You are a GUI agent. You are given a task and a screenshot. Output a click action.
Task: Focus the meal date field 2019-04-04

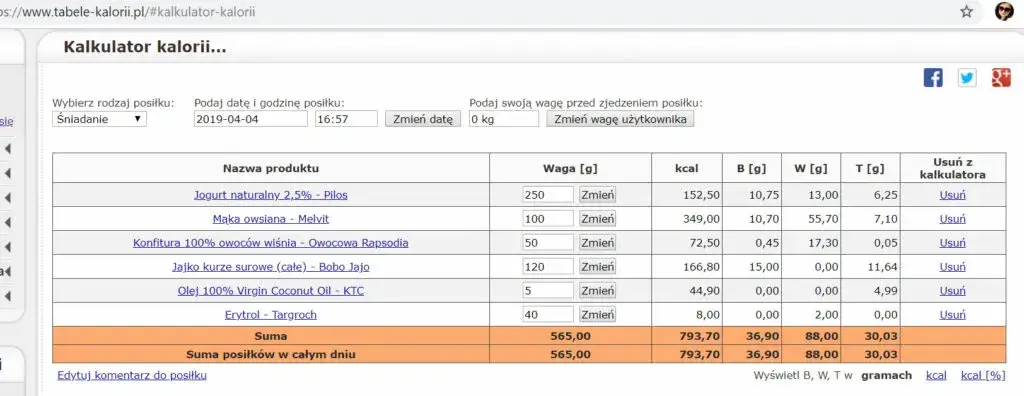(x=251, y=119)
